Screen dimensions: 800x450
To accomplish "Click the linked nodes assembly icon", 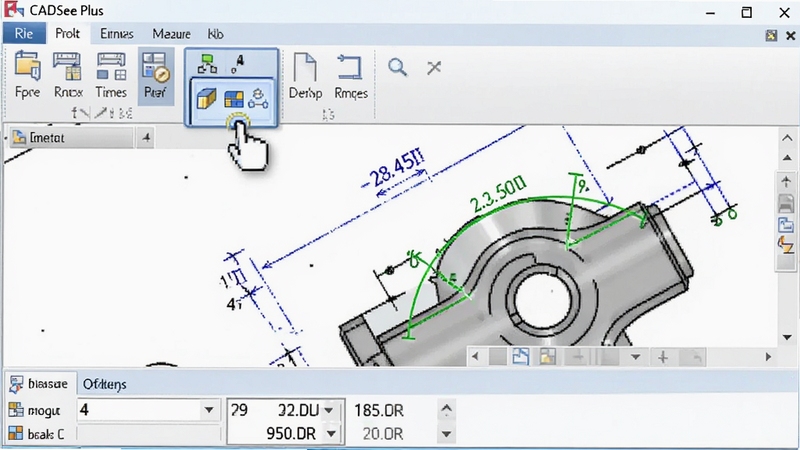I will [x=258, y=98].
